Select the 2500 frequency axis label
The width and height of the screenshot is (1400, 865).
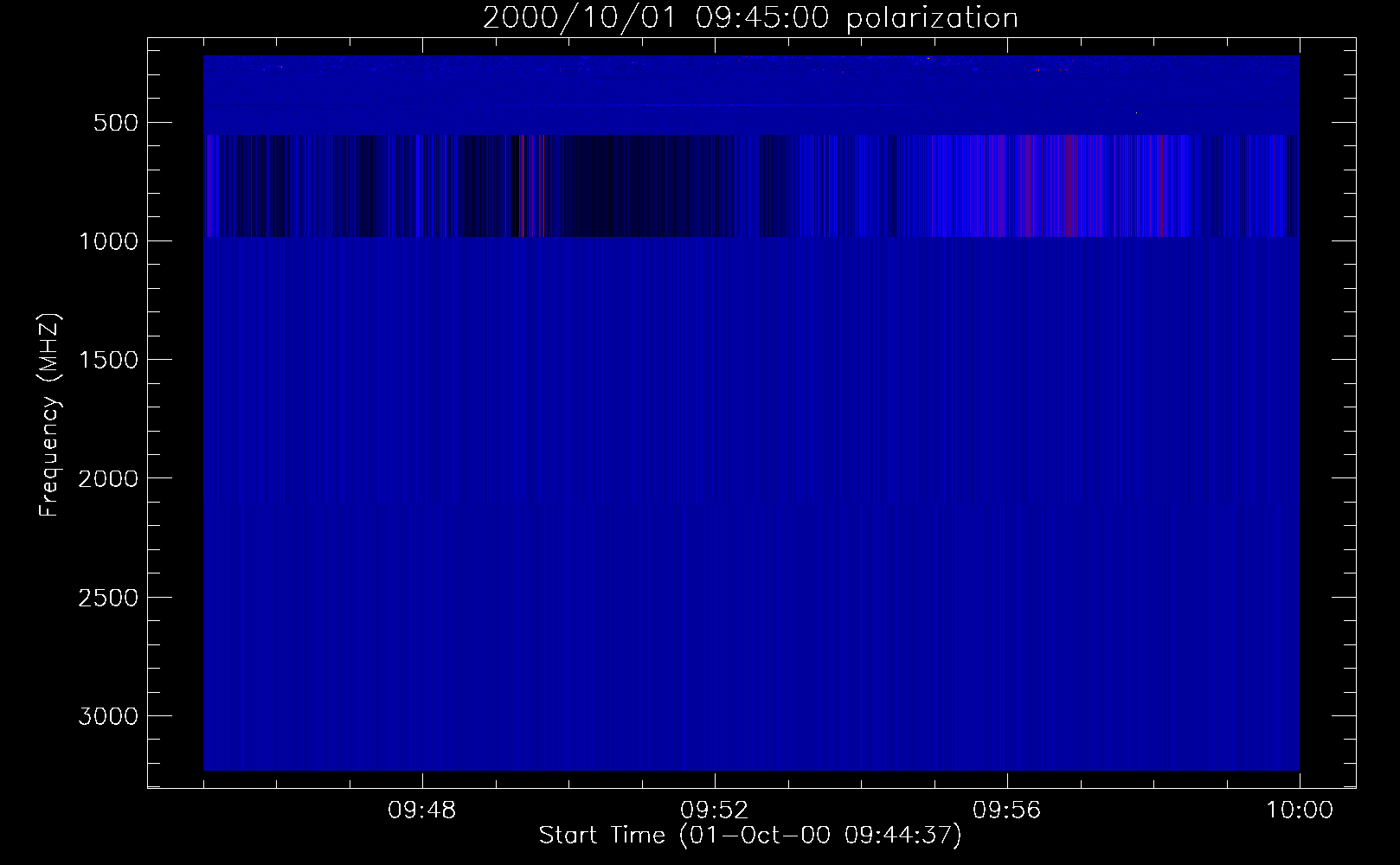click(x=108, y=598)
